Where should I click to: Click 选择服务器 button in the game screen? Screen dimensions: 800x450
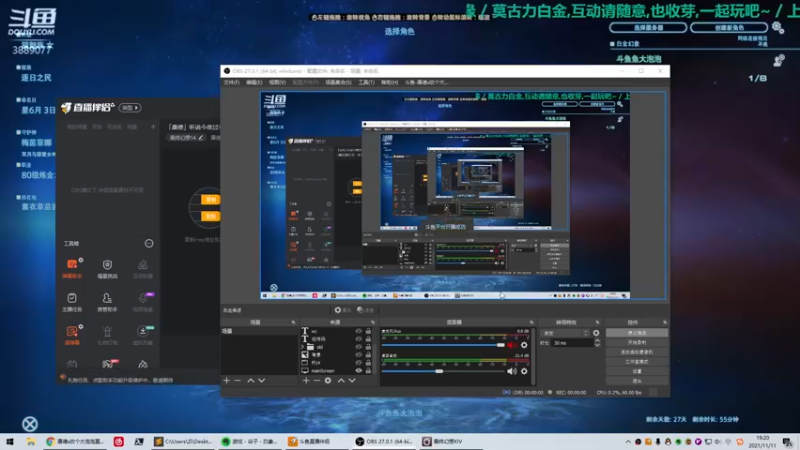[x=648, y=28]
